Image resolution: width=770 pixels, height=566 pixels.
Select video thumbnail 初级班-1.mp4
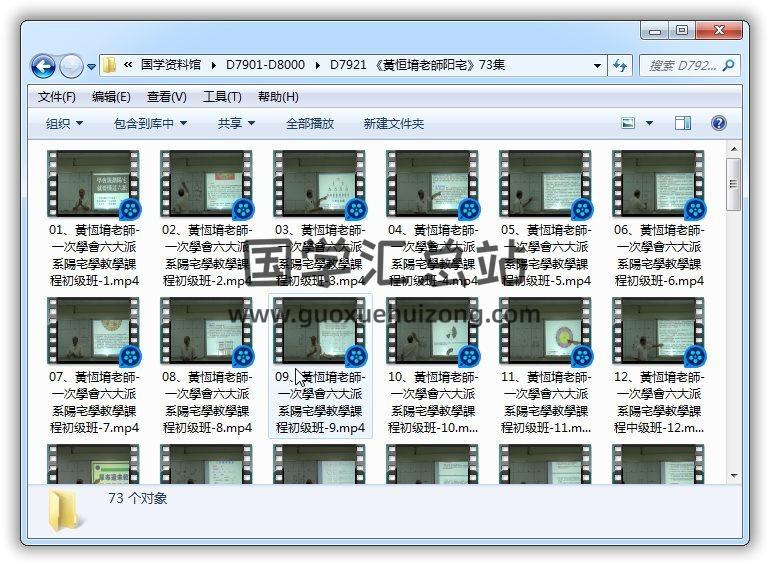pos(93,184)
